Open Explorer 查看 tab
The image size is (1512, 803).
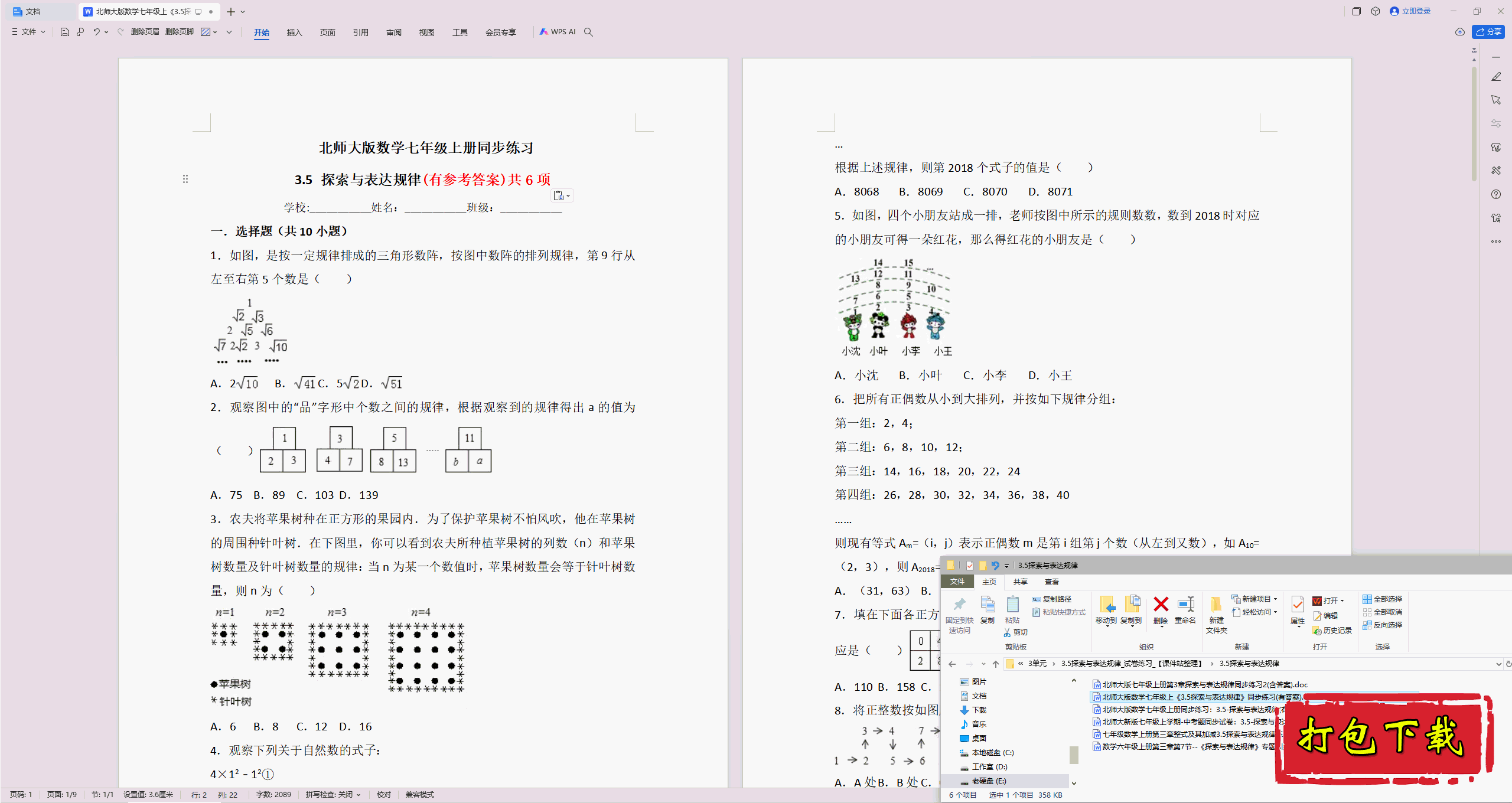[1052, 582]
